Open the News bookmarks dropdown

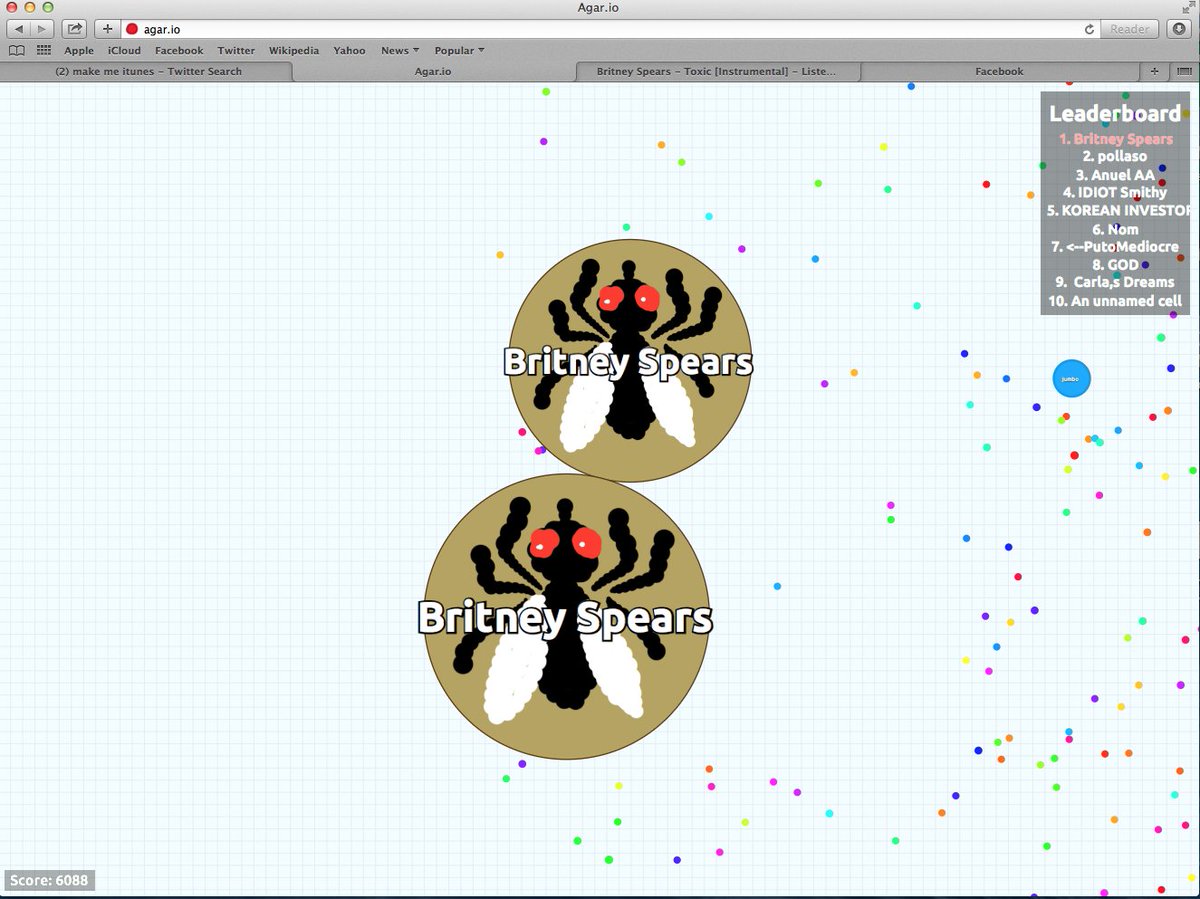400,50
